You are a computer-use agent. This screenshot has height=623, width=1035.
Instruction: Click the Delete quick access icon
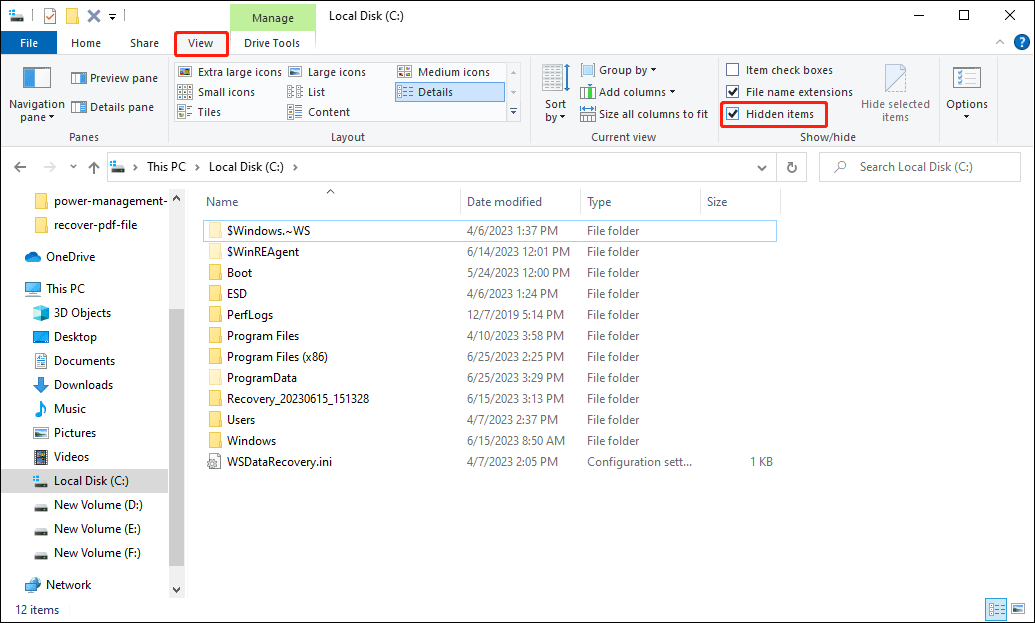[x=94, y=16]
